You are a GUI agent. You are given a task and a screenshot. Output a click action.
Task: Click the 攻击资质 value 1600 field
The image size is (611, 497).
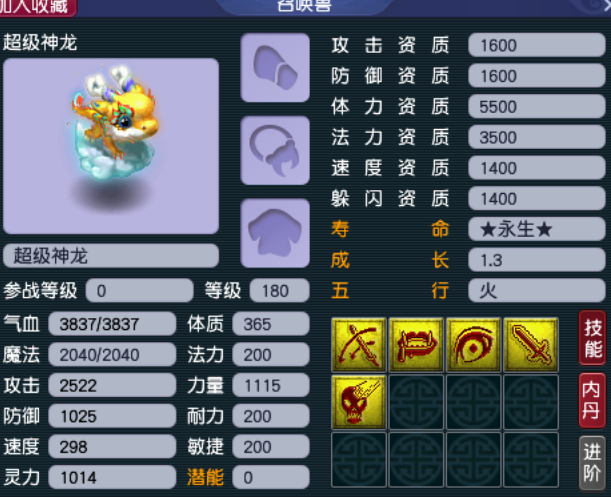[x=537, y=45]
